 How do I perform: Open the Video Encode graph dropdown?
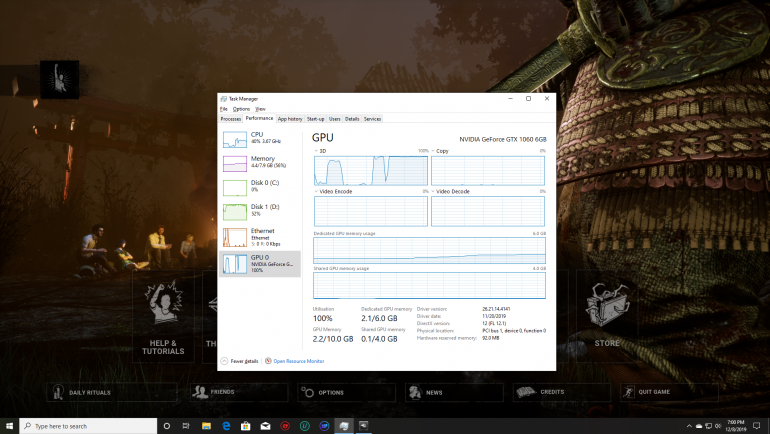316,191
